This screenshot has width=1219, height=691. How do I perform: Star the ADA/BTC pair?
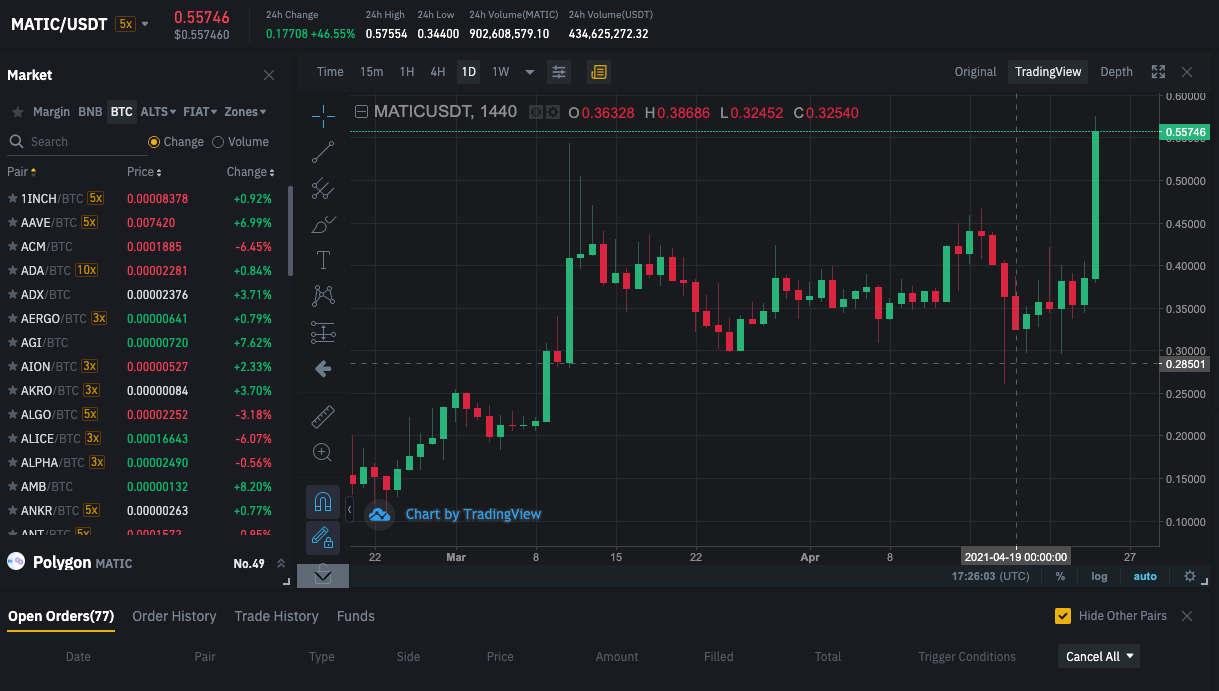click(x=12, y=270)
